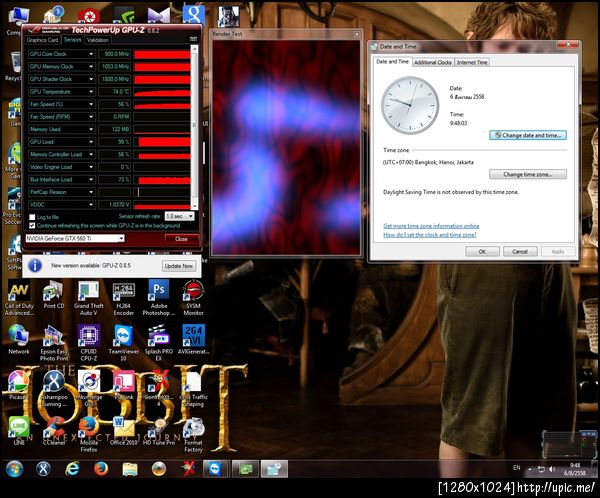Click the GPU-Z sensors vertical scrollbar
The width and height of the screenshot is (600, 498).
tap(194, 127)
